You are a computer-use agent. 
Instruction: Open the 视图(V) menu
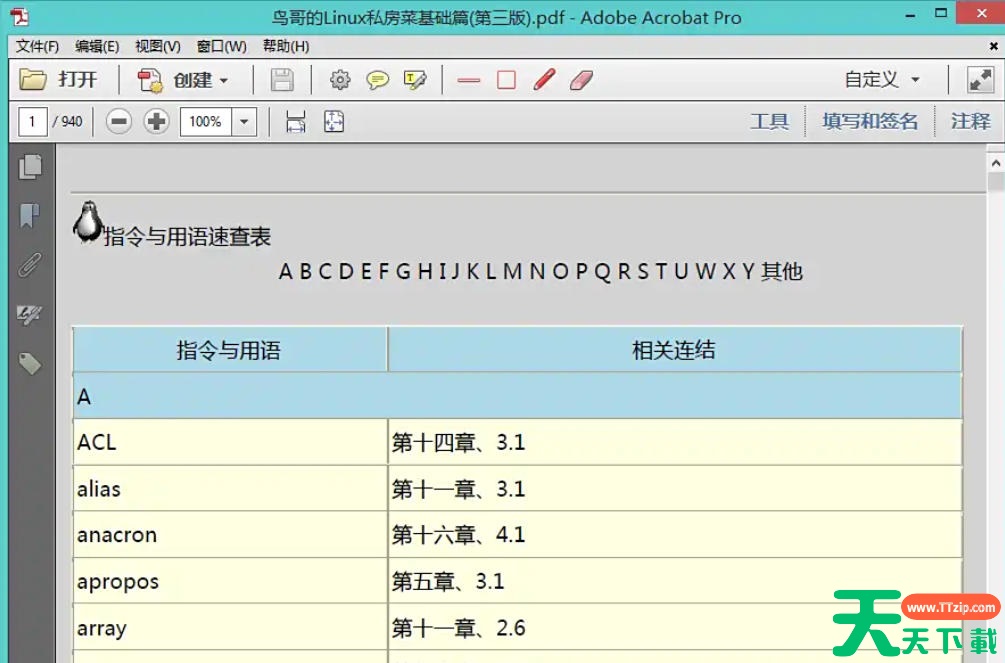(x=157, y=46)
